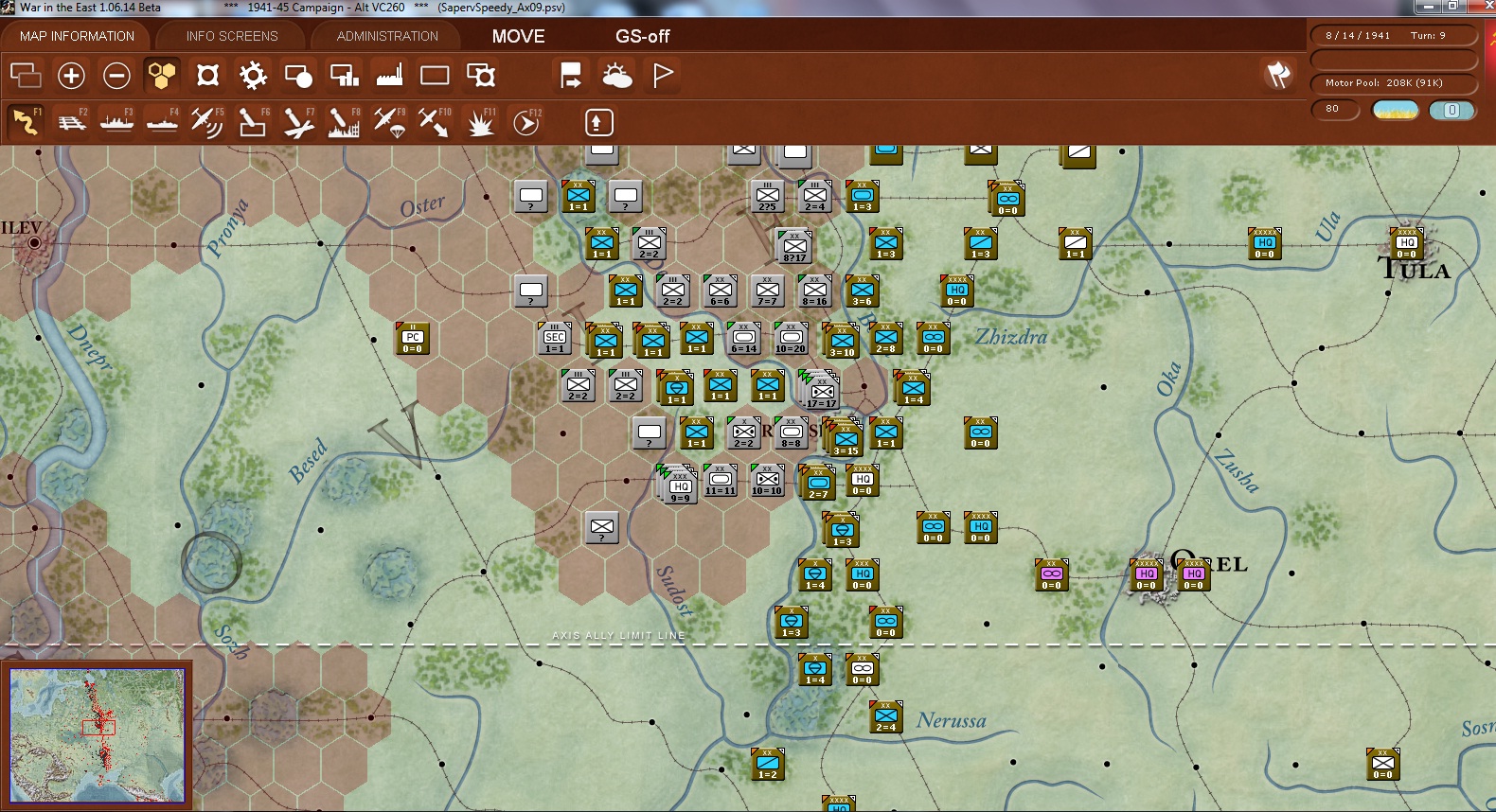This screenshot has height=812, width=1496.
Task: Zoom in the map with plus icon
Action: [x=71, y=75]
